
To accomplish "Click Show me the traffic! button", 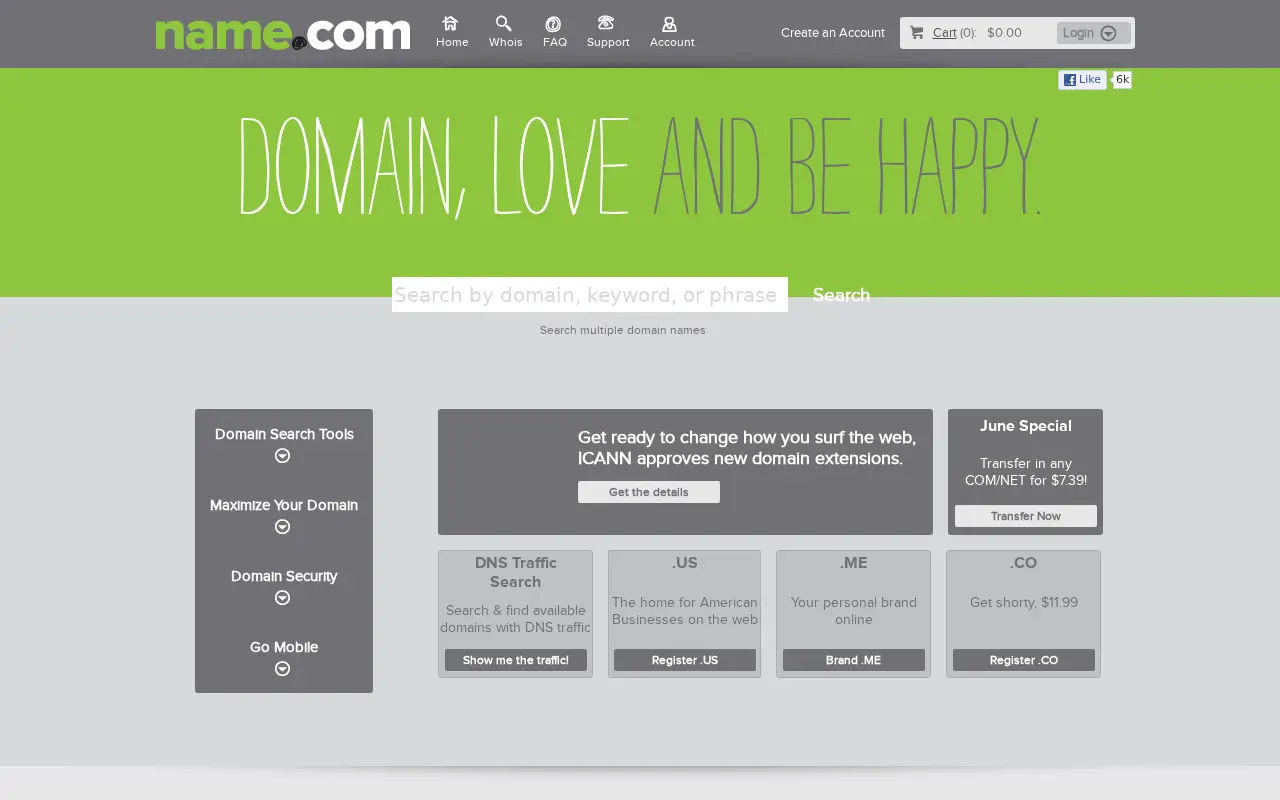I will point(516,660).
